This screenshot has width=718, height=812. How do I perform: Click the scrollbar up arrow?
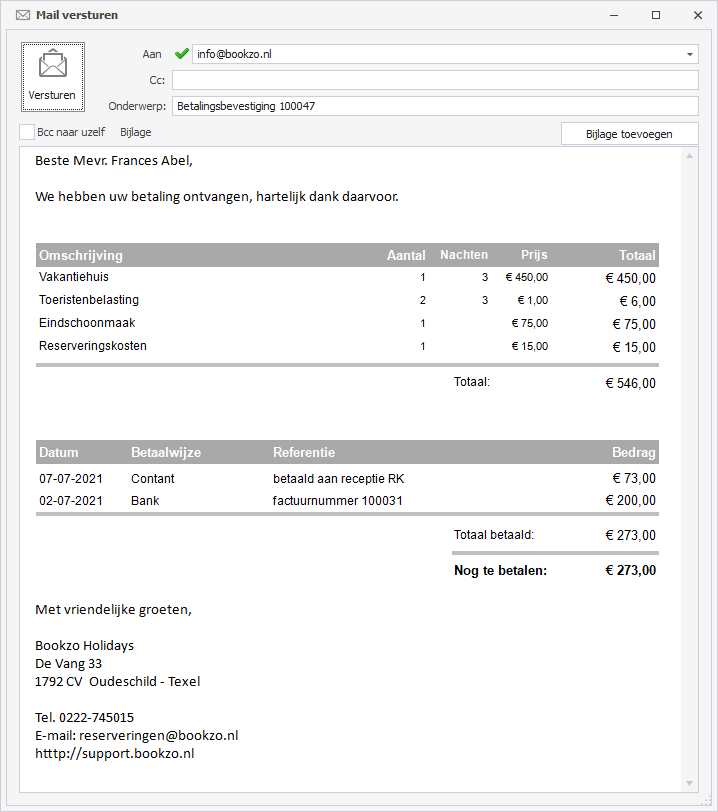690,156
